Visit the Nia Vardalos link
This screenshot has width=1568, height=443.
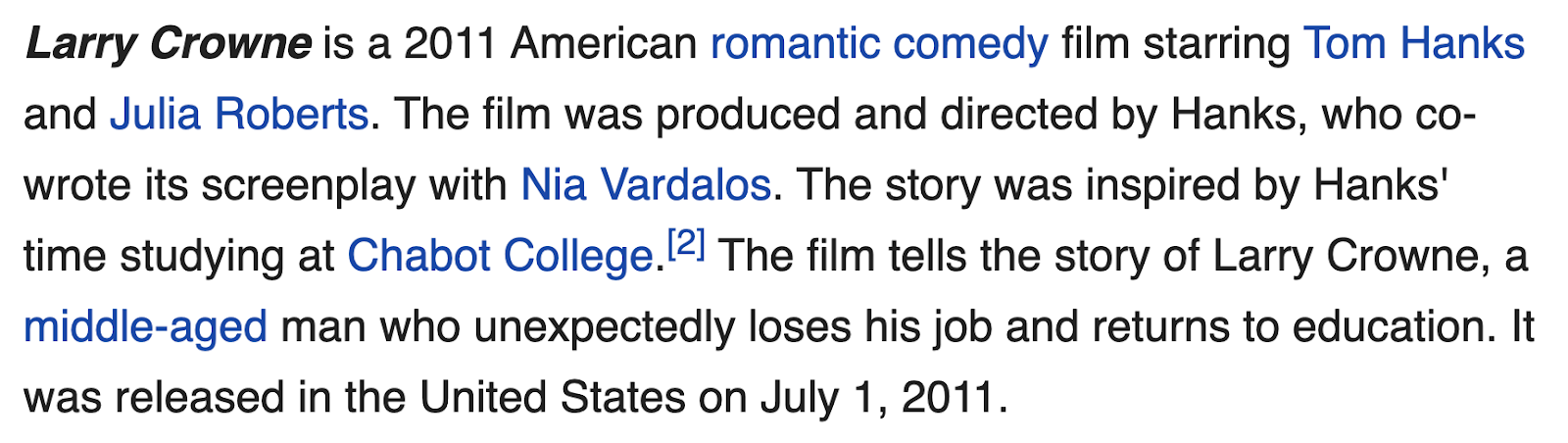(x=646, y=185)
